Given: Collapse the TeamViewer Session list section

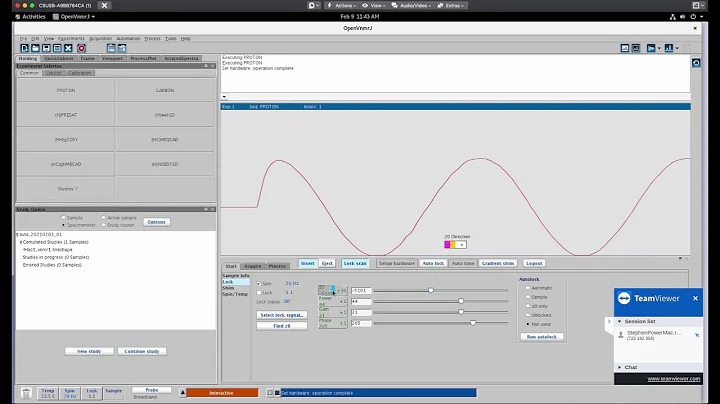Looking at the screenshot, I should [619, 321].
